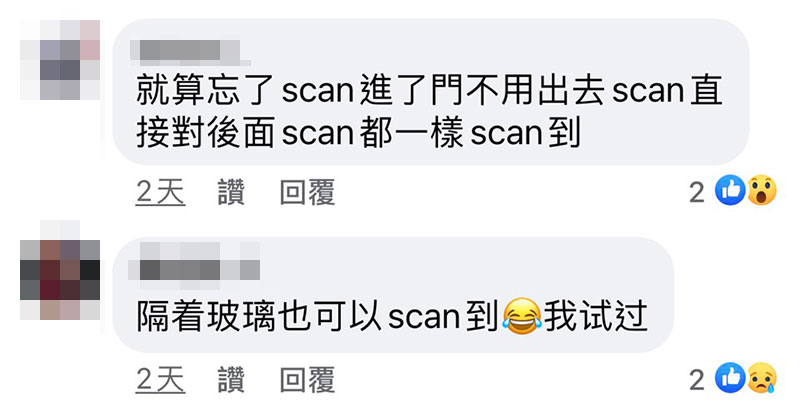Screen dimensions: 800x408
Task: Click the blurred username of second commenter
Action: click(194, 261)
